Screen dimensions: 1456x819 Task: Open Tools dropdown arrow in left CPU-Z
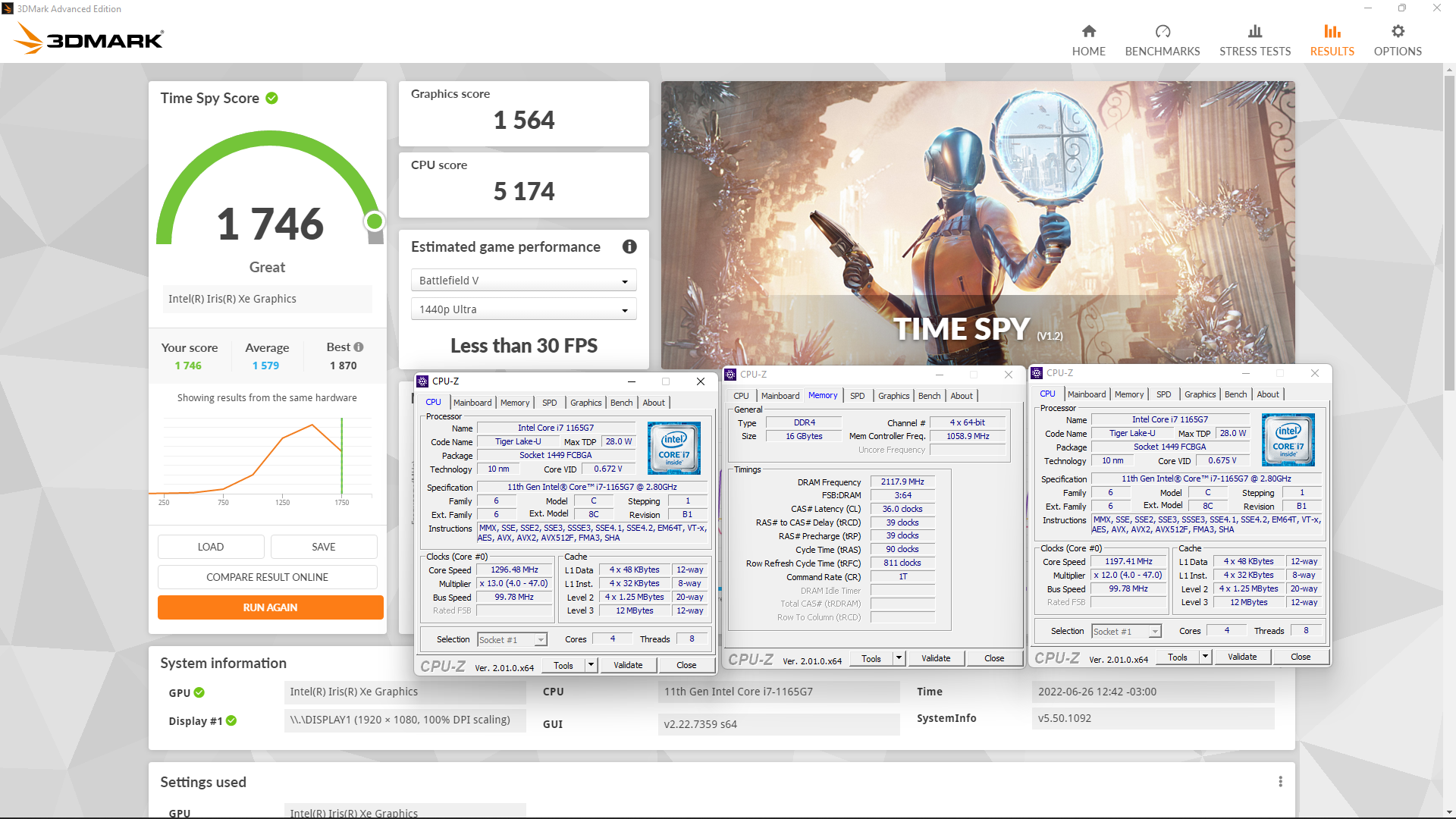click(x=591, y=665)
